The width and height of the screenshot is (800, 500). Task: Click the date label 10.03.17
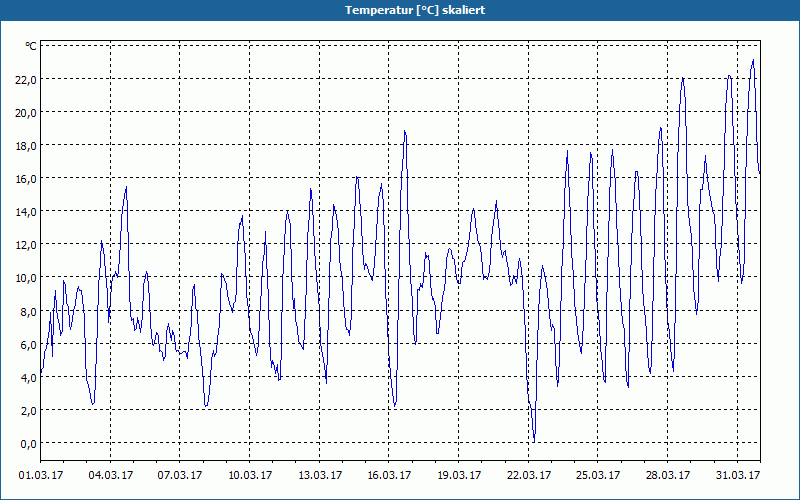pos(250,476)
